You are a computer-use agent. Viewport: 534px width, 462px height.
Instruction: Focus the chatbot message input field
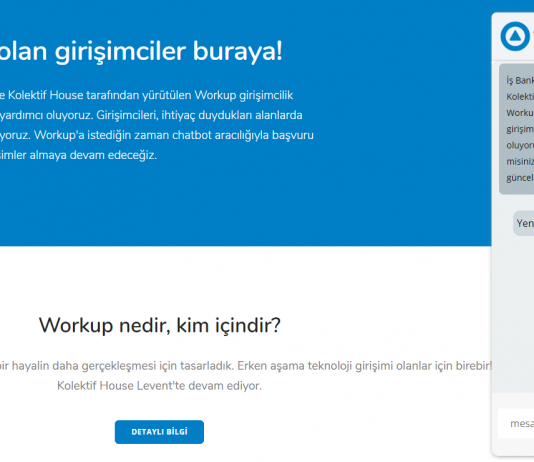[x=516, y=423]
